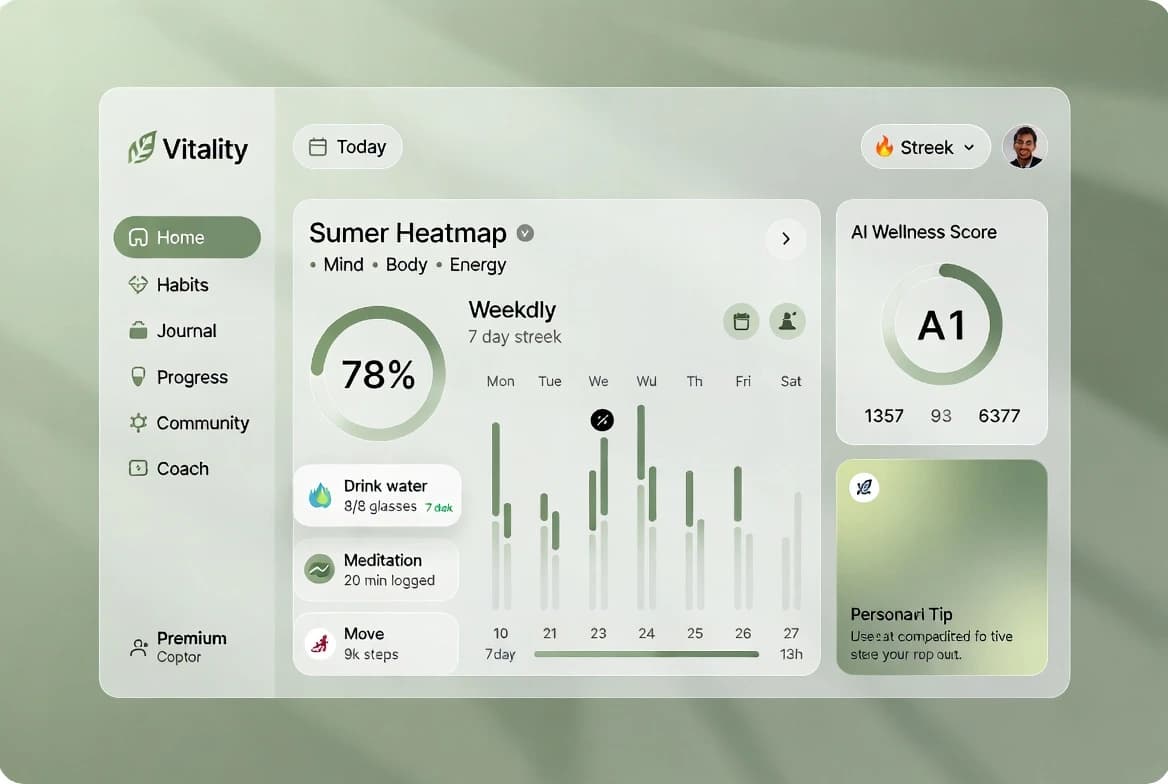The width and height of the screenshot is (1168, 784).
Task: Expand the Sumer Heatmap title dropdown
Action: [525, 233]
